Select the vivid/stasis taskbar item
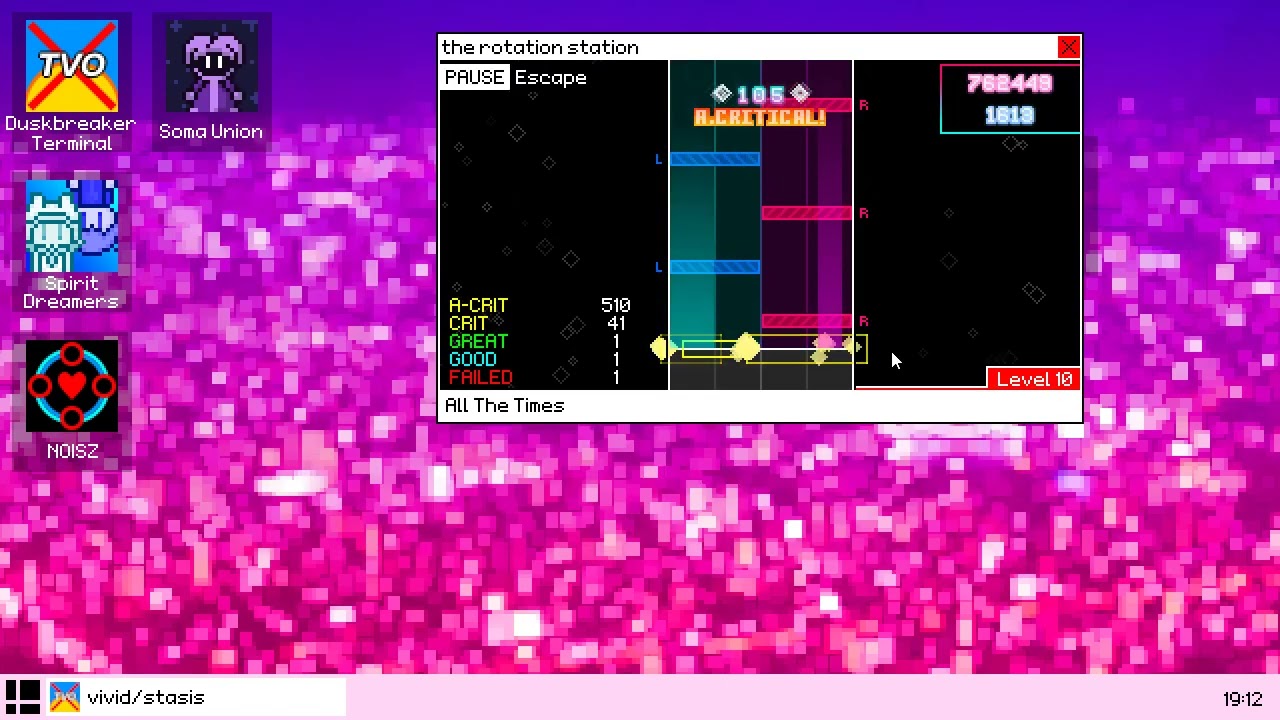Screen dimensions: 1280x720 click(x=195, y=697)
